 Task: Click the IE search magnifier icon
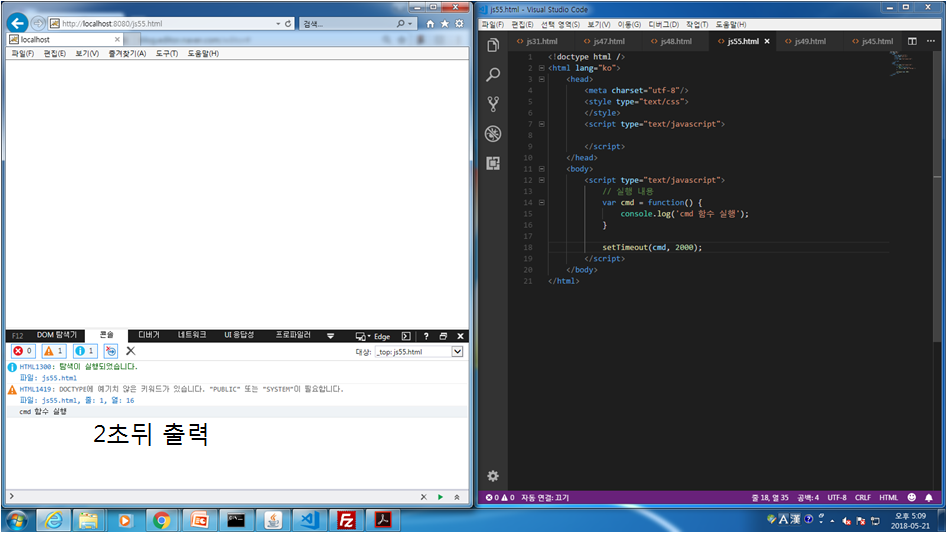(x=400, y=24)
